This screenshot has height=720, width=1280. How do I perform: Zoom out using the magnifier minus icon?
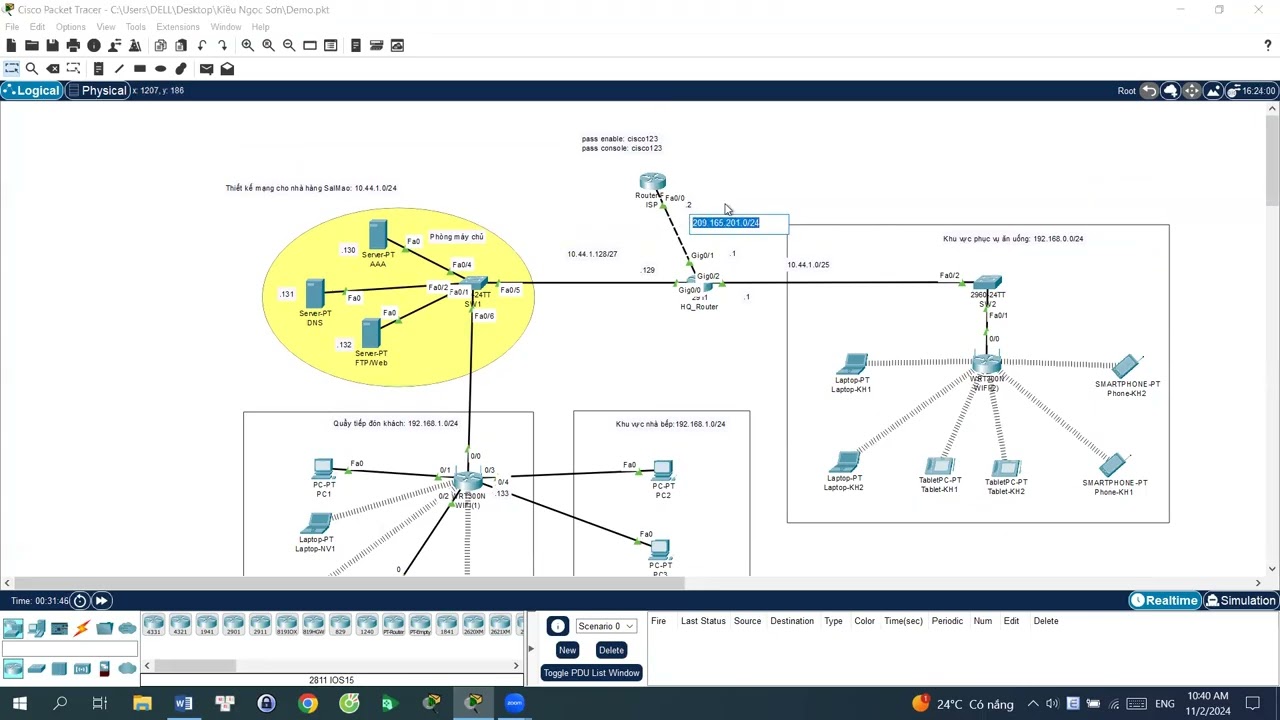[x=289, y=45]
